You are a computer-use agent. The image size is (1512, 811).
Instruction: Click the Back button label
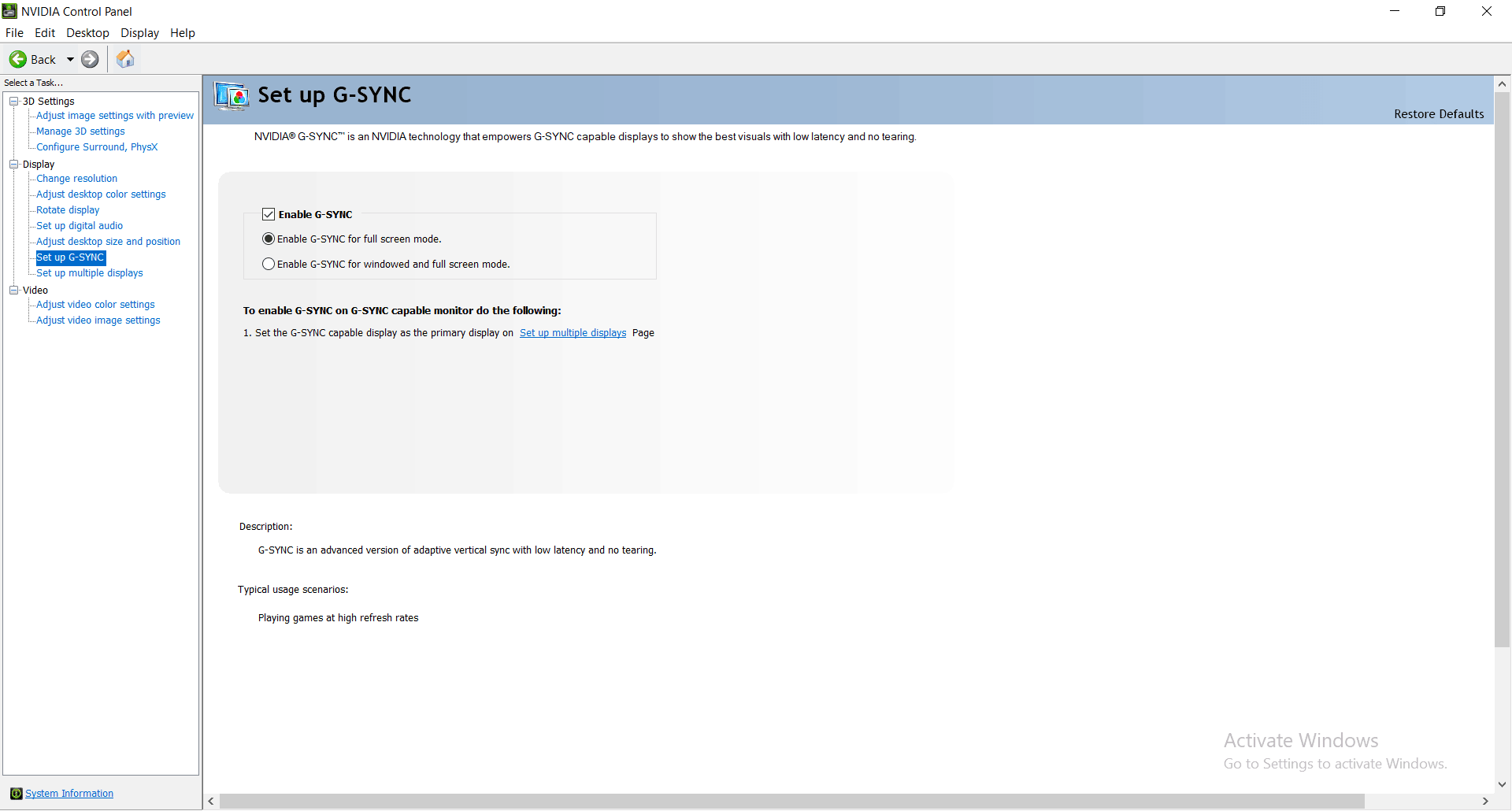[43, 60]
